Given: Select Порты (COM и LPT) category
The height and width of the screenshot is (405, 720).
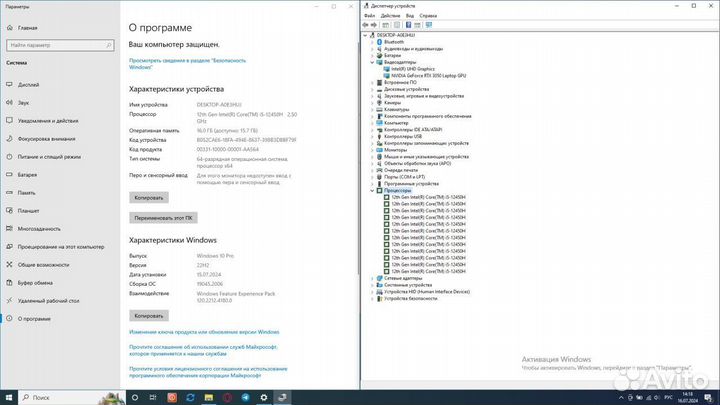Looking at the screenshot, I should [x=404, y=177].
